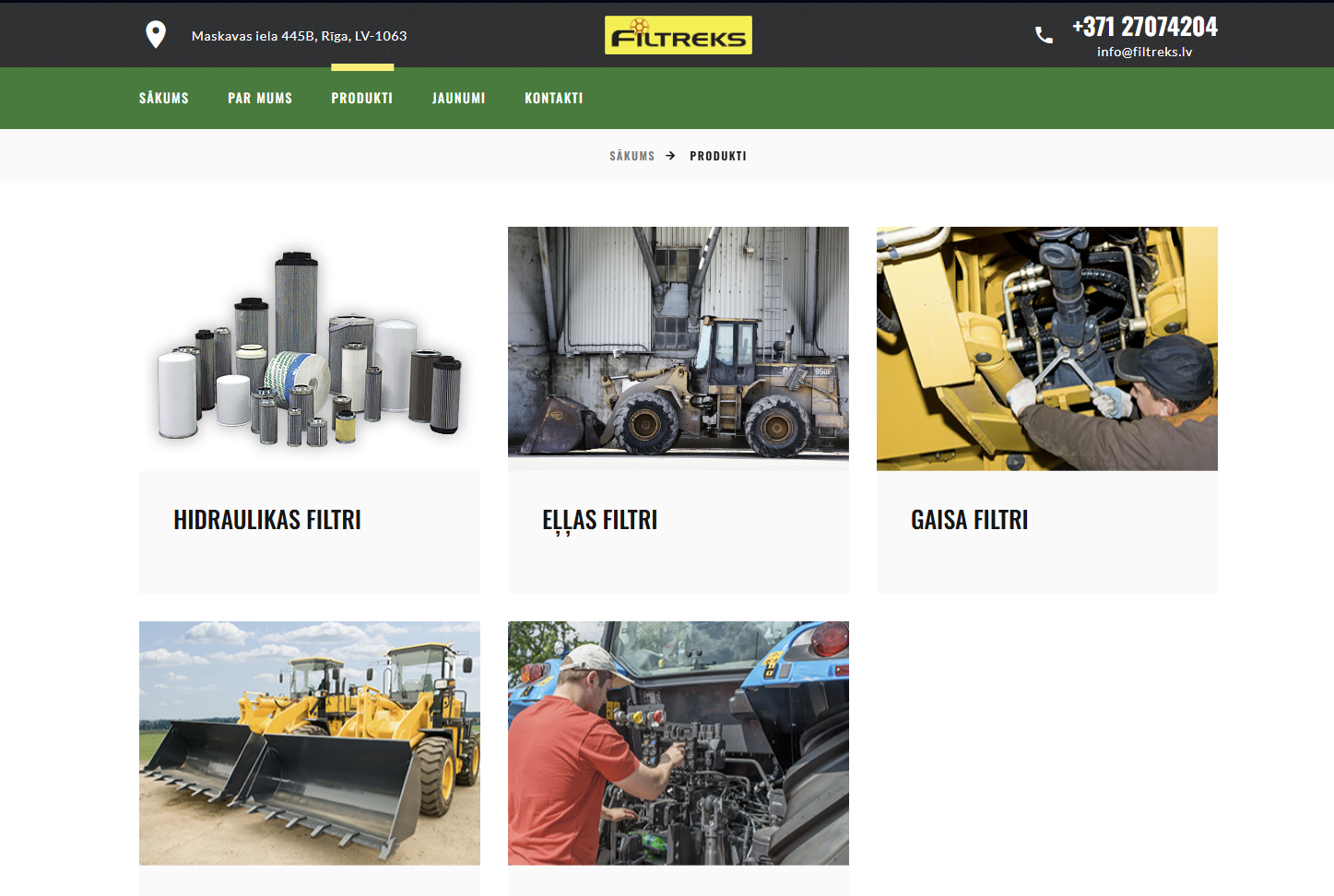
Task: Click the red-shirt mechanic tractor photo
Action: (x=678, y=743)
